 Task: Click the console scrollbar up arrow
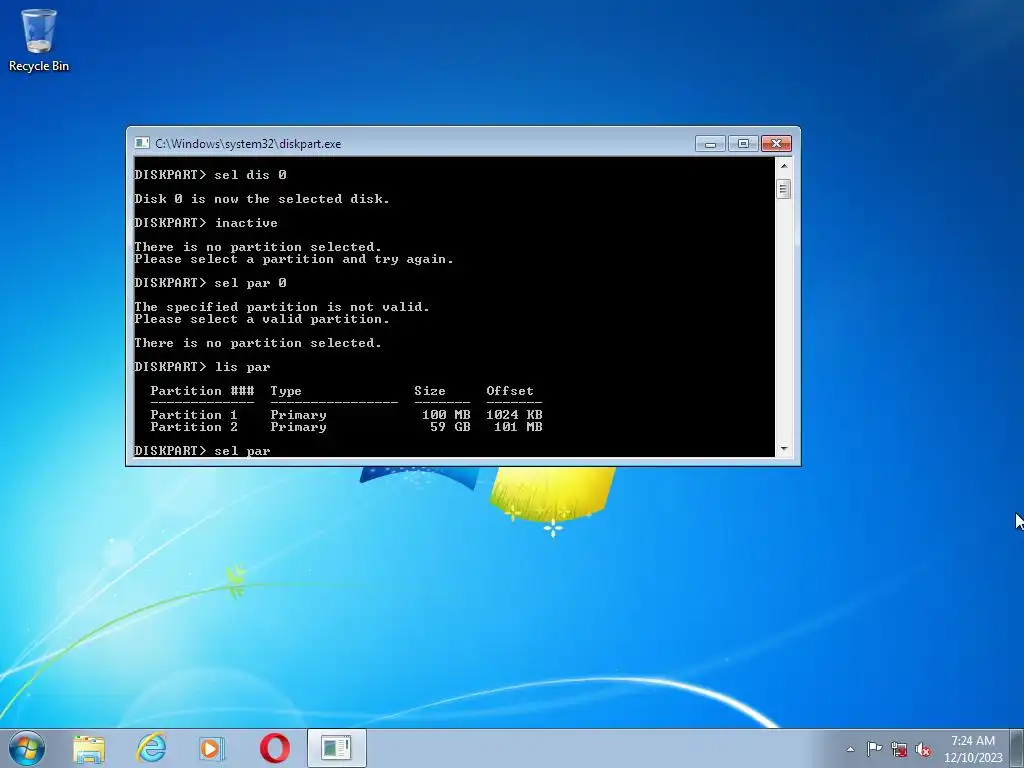pyautogui.click(x=784, y=166)
